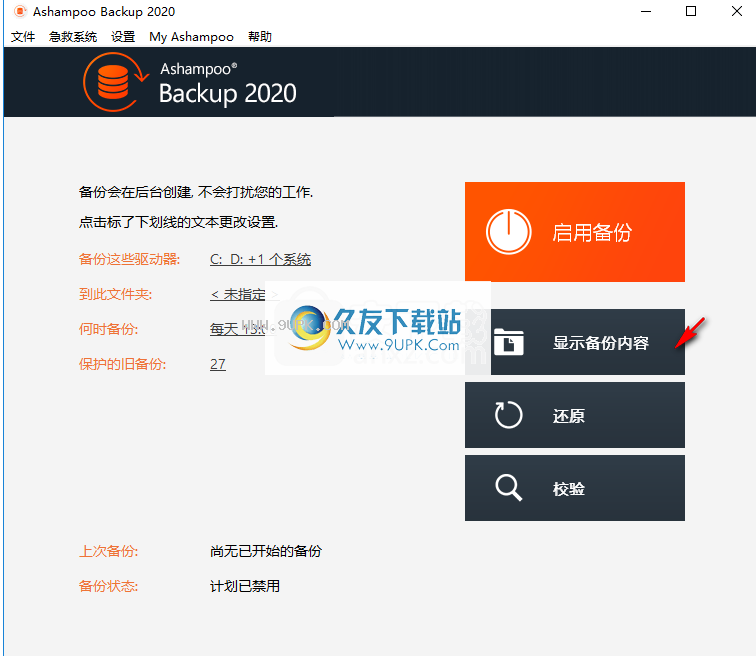Maximize the Ashampoo Backup window
This screenshot has height=656, width=756.
tap(691, 11)
